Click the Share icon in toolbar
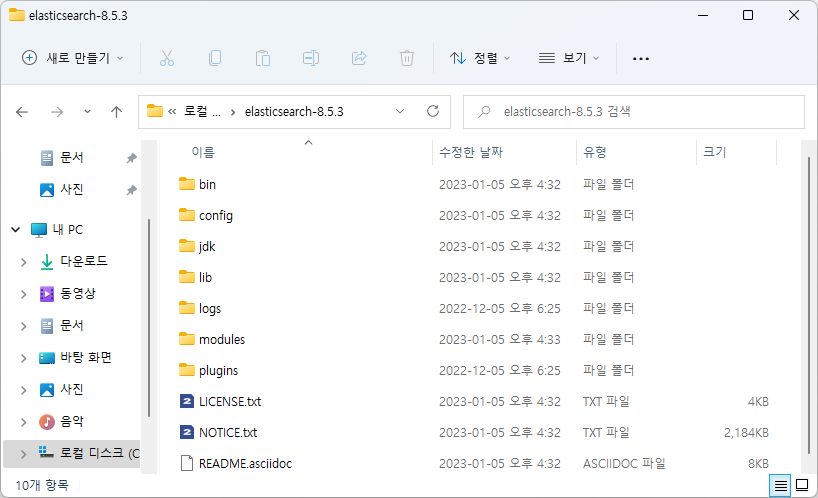This screenshot has height=498, width=818. click(359, 58)
